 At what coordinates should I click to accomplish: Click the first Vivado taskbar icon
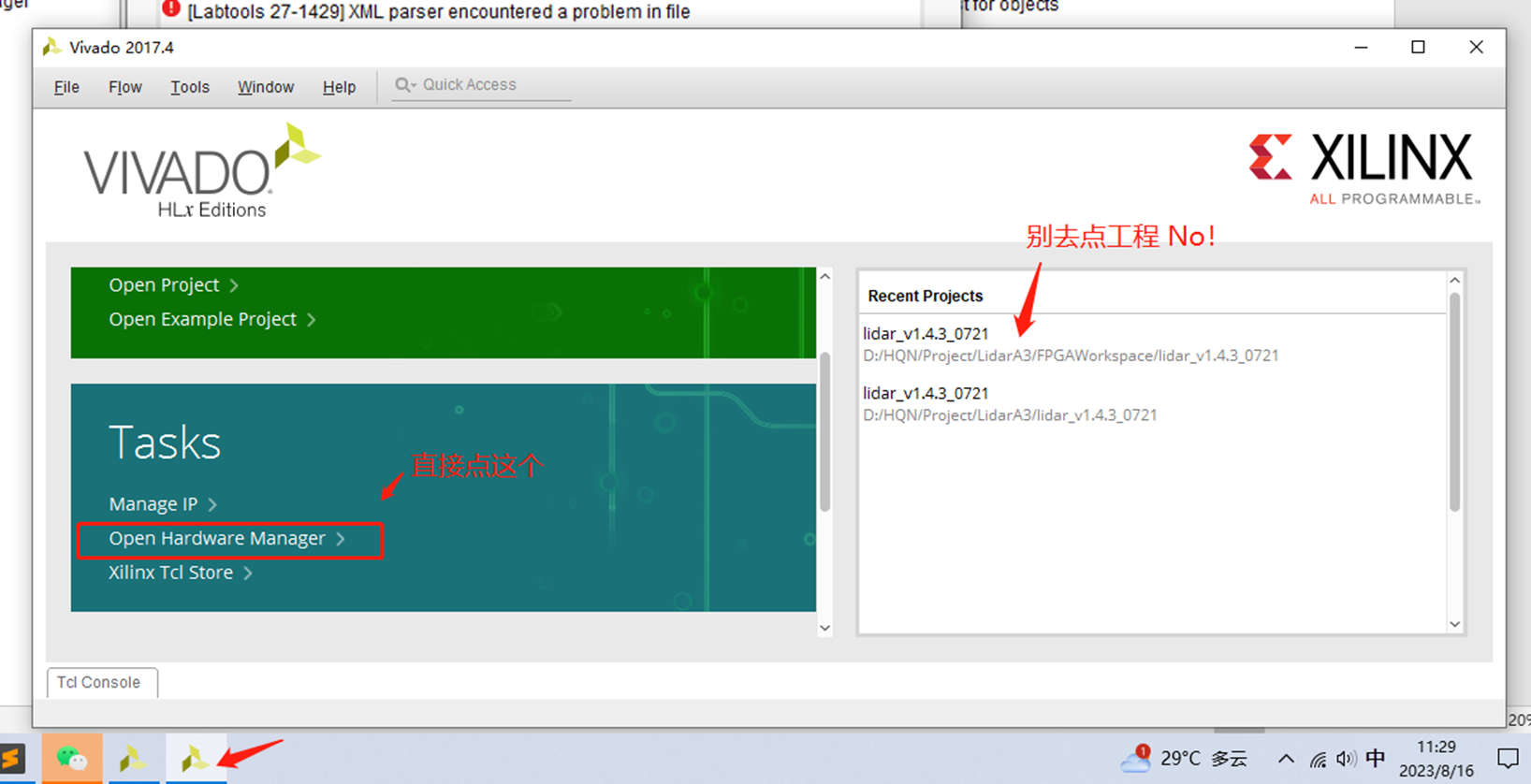coord(133,758)
